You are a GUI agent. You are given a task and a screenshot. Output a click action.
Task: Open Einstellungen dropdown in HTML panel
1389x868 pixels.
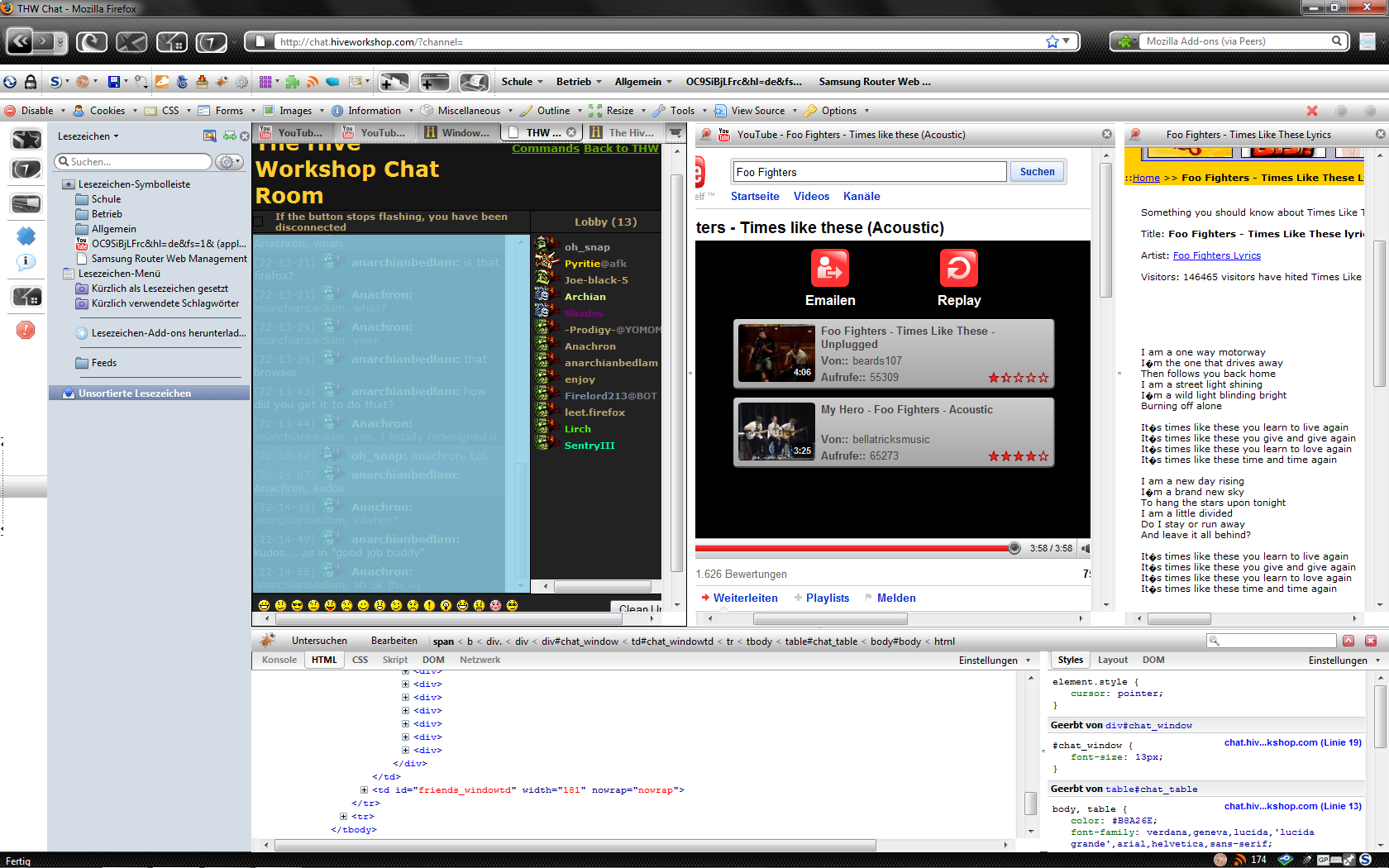[x=995, y=661]
